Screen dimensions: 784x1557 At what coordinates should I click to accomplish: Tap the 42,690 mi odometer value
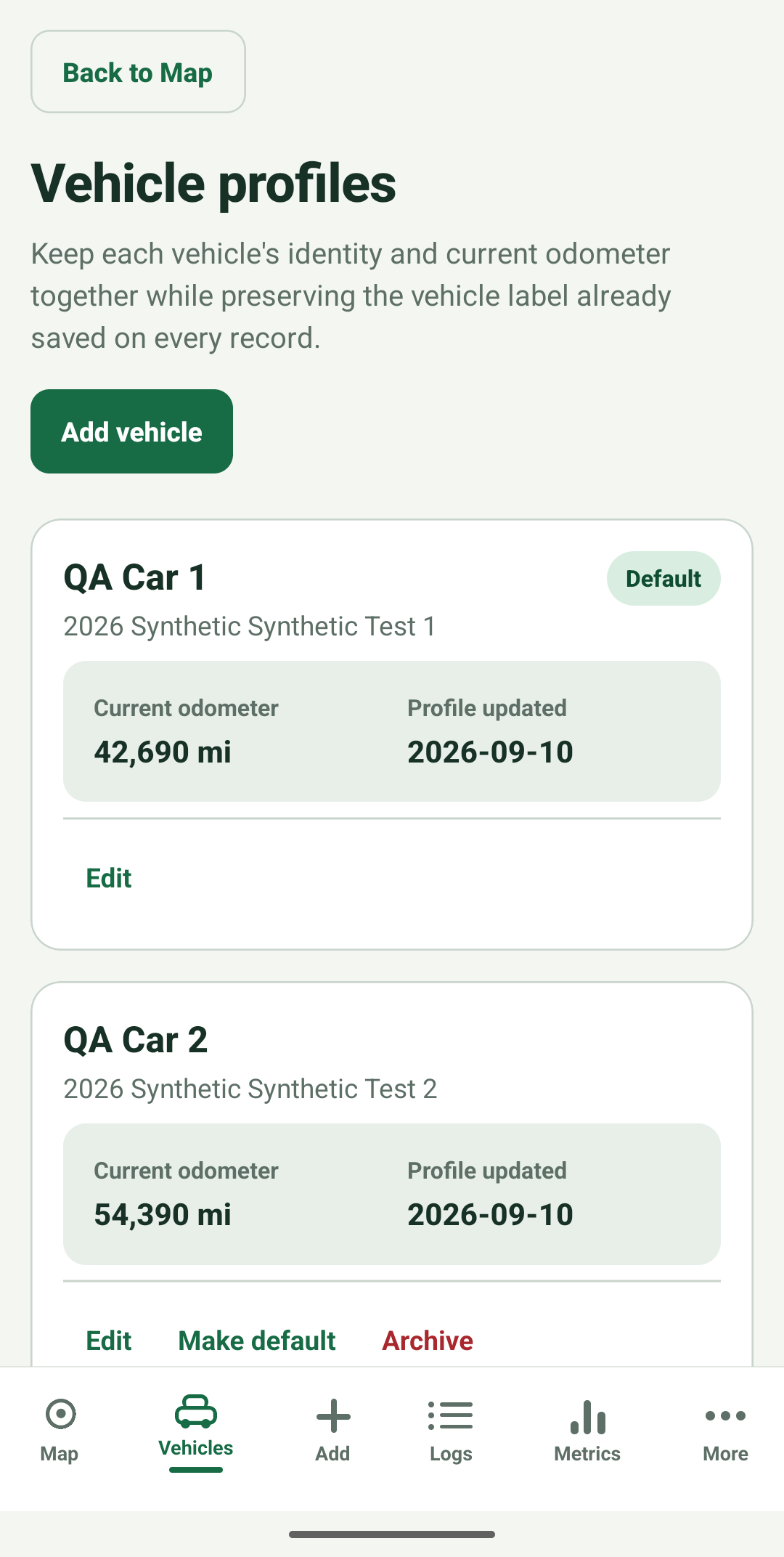[x=163, y=752]
